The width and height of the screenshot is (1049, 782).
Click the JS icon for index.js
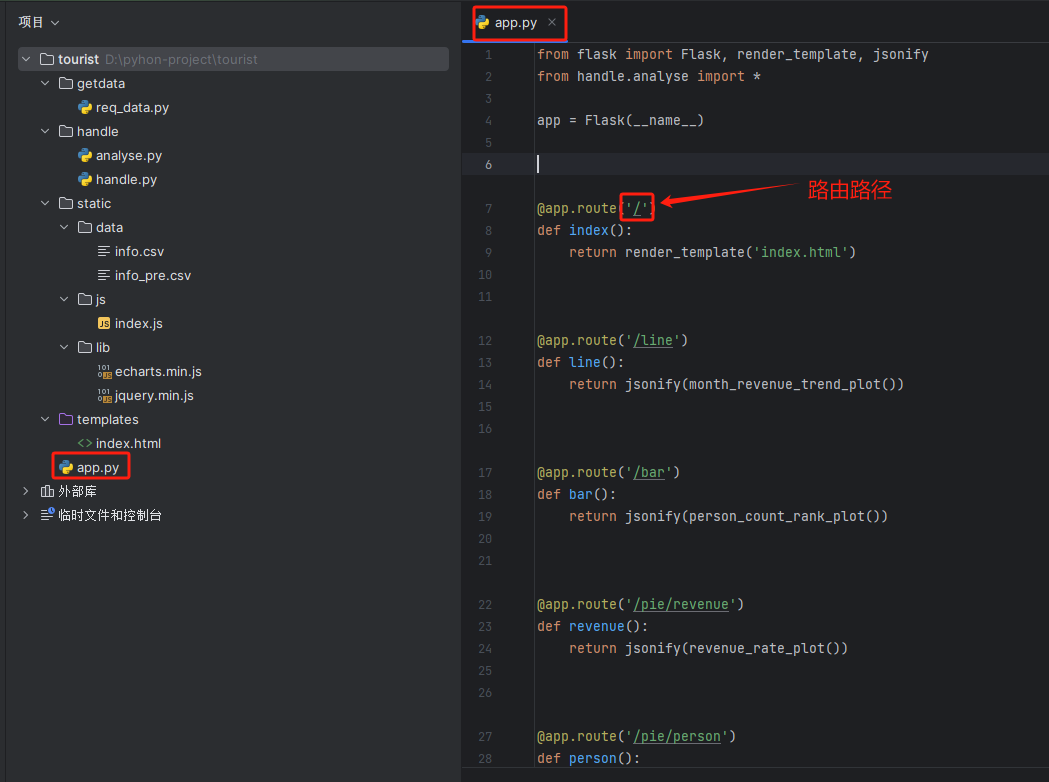(104, 324)
